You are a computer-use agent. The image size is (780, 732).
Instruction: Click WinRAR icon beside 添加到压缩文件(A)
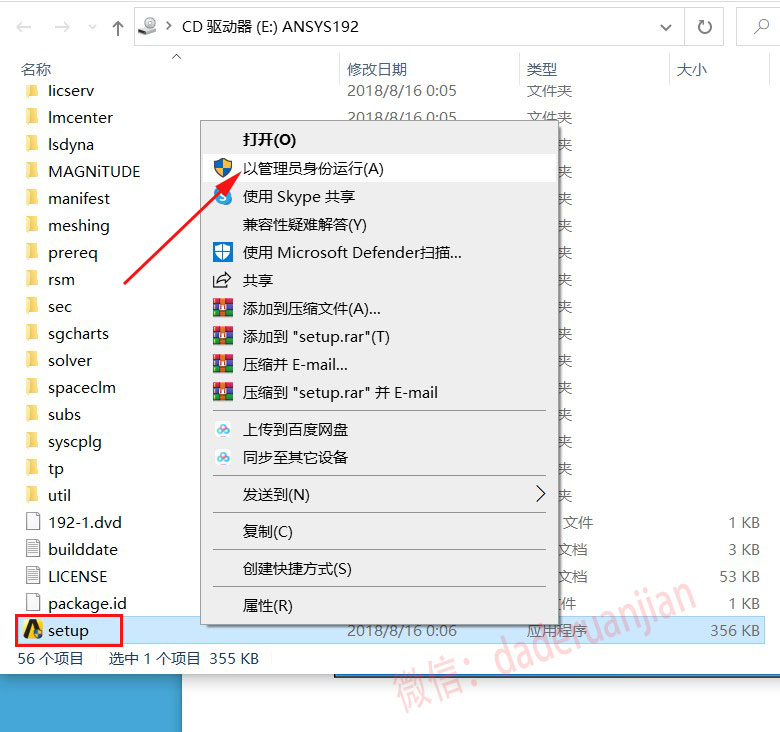(223, 308)
